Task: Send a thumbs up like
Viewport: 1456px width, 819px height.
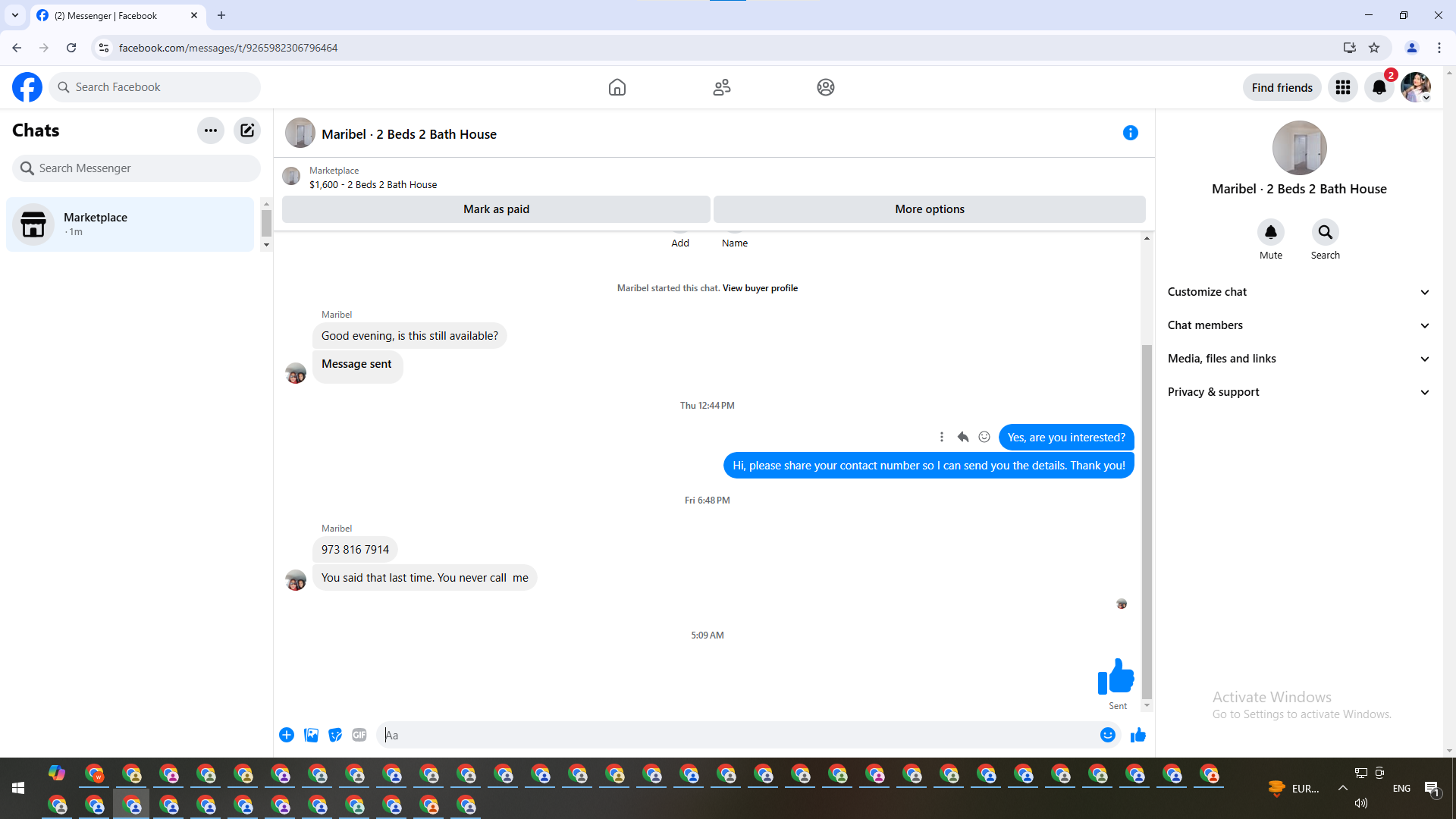Action: 1137,735
